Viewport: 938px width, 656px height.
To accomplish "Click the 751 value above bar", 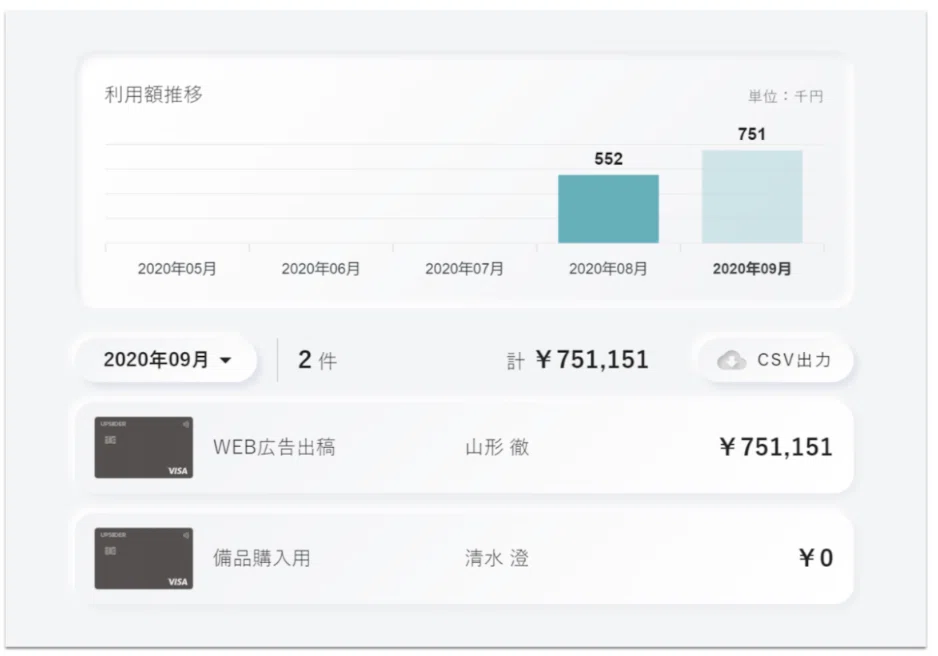I will click(x=752, y=134).
